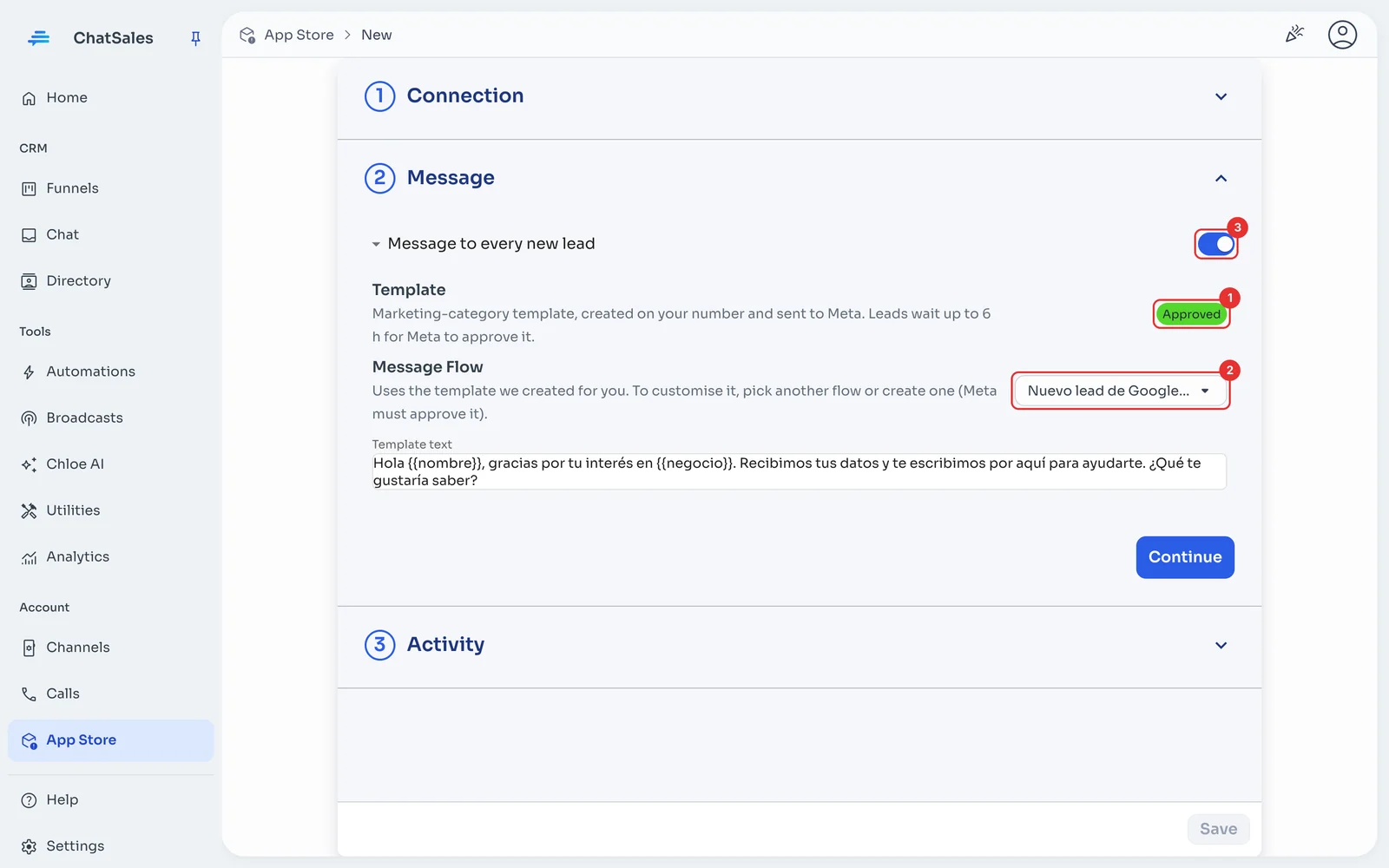The image size is (1389, 868).
Task: Collapse the Message section chevron
Action: pos(1221,178)
